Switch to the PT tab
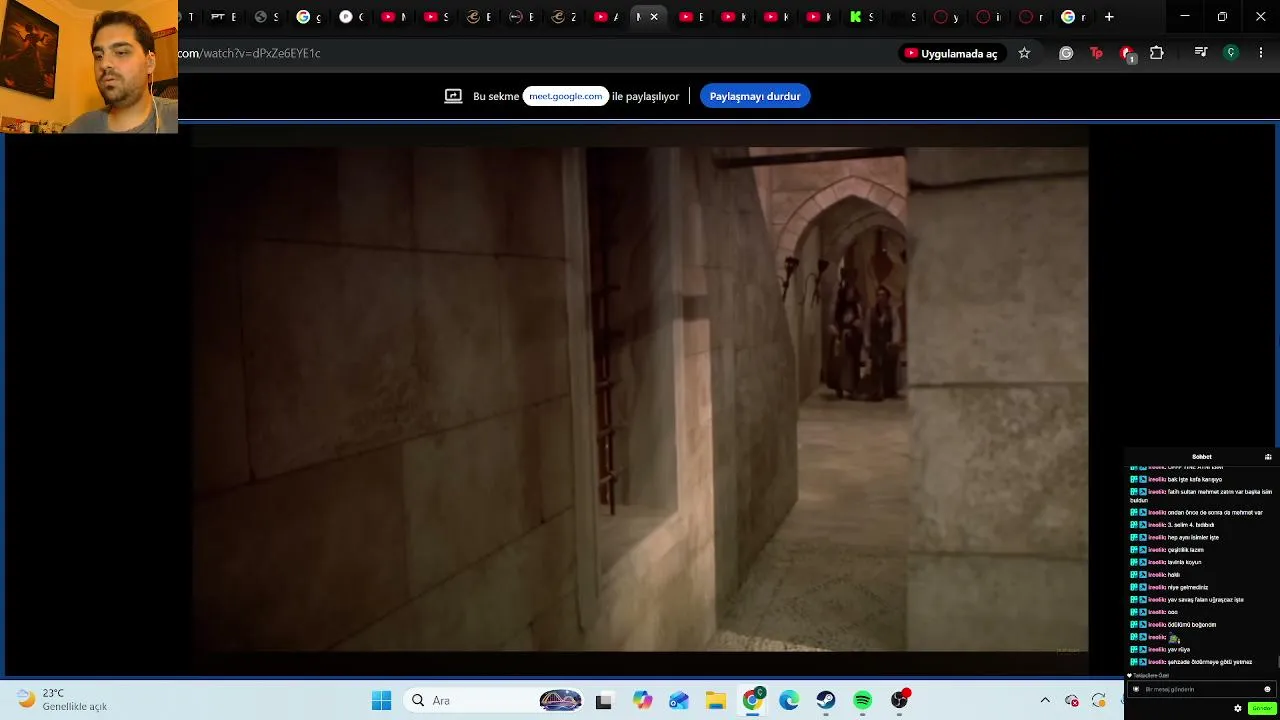 224,17
